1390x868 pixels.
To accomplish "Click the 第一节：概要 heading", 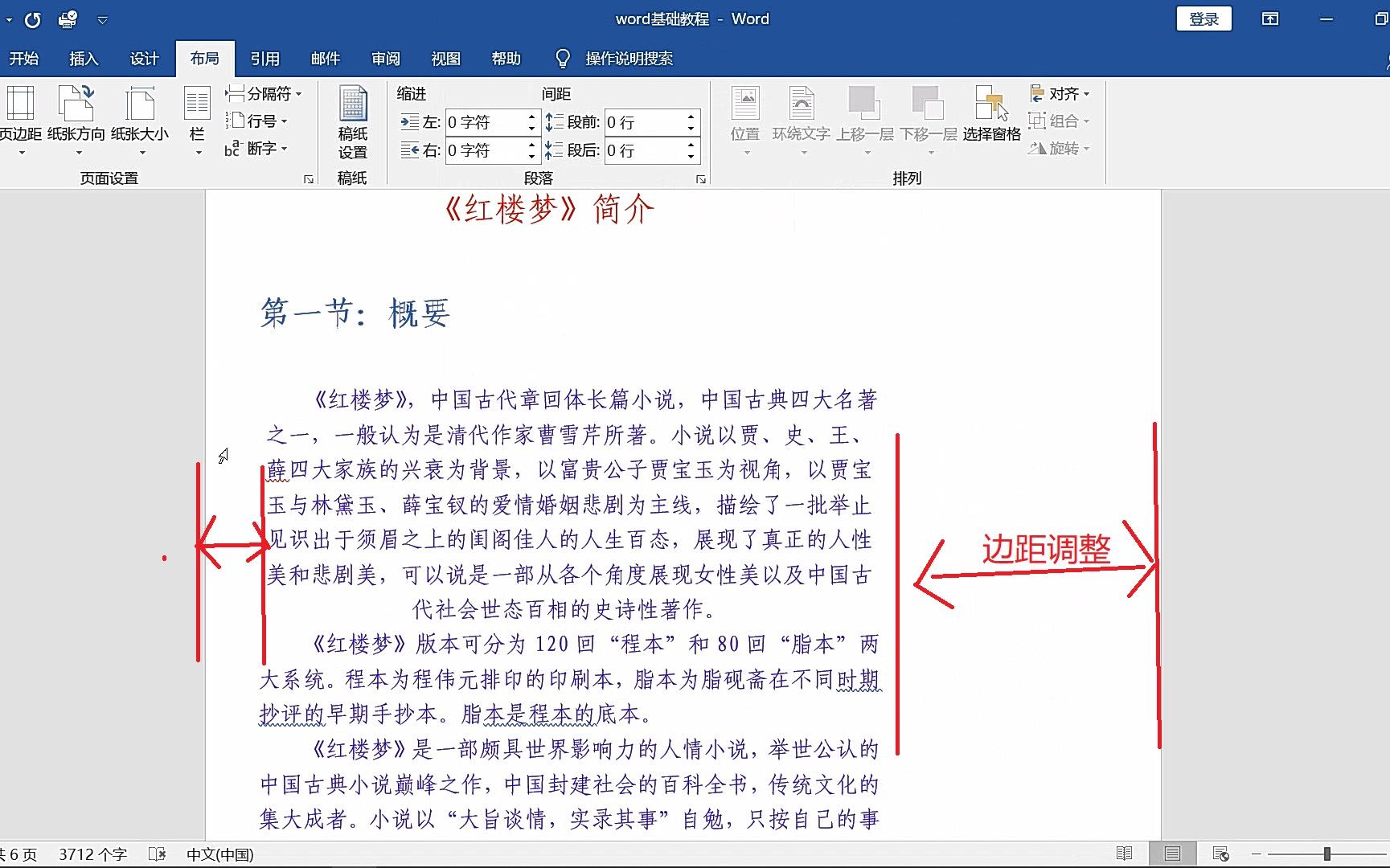I will (x=355, y=313).
